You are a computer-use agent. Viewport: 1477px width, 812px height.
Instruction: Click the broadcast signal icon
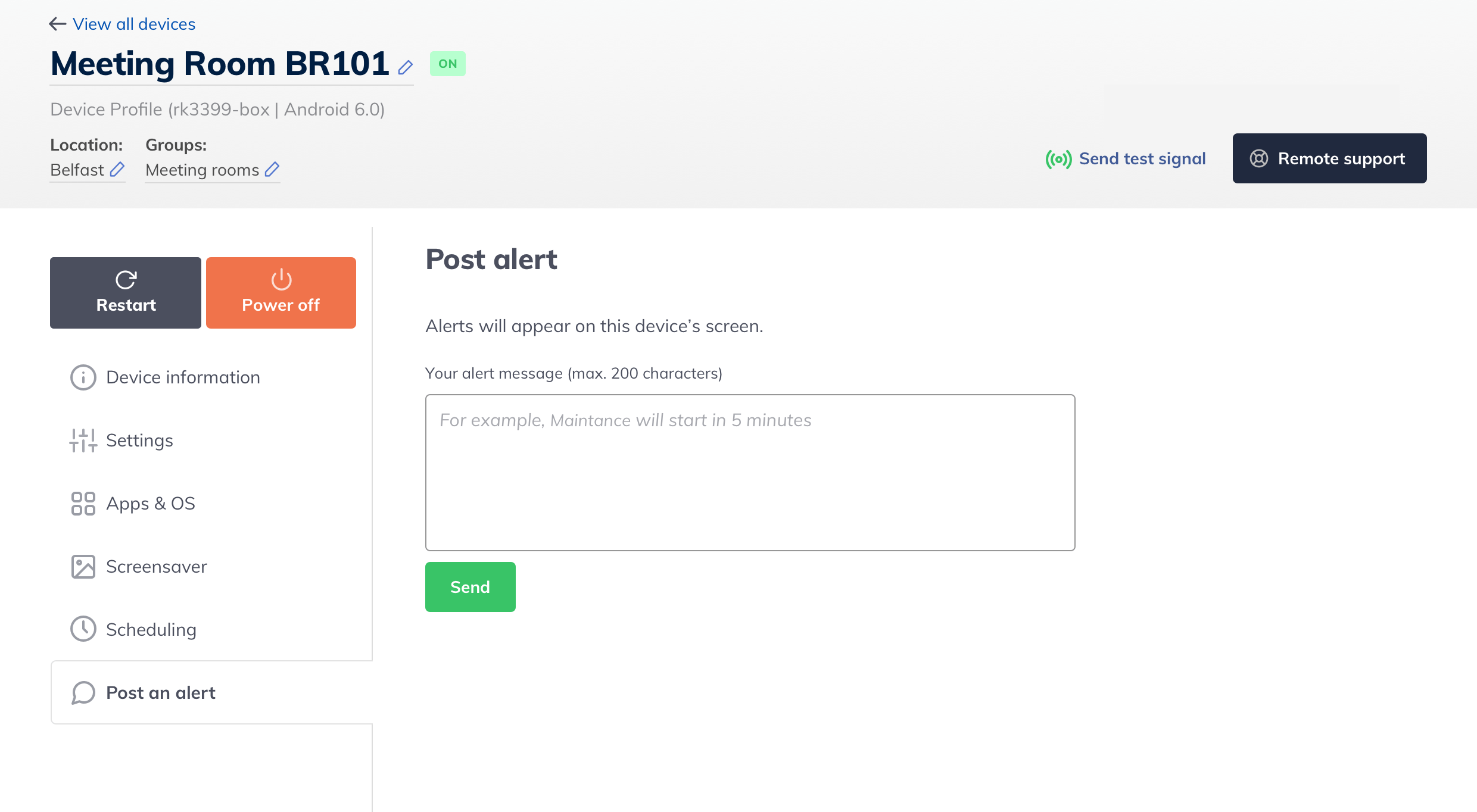tap(1058, 159)
